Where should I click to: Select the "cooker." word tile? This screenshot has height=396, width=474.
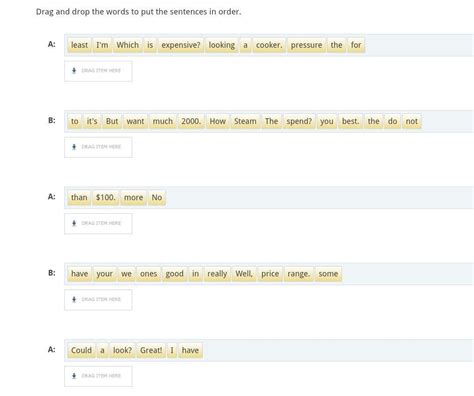pos(269,45)
